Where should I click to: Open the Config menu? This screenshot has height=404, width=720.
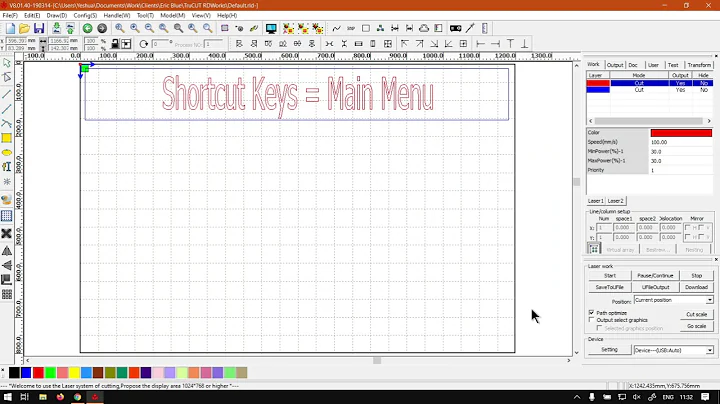85,16
